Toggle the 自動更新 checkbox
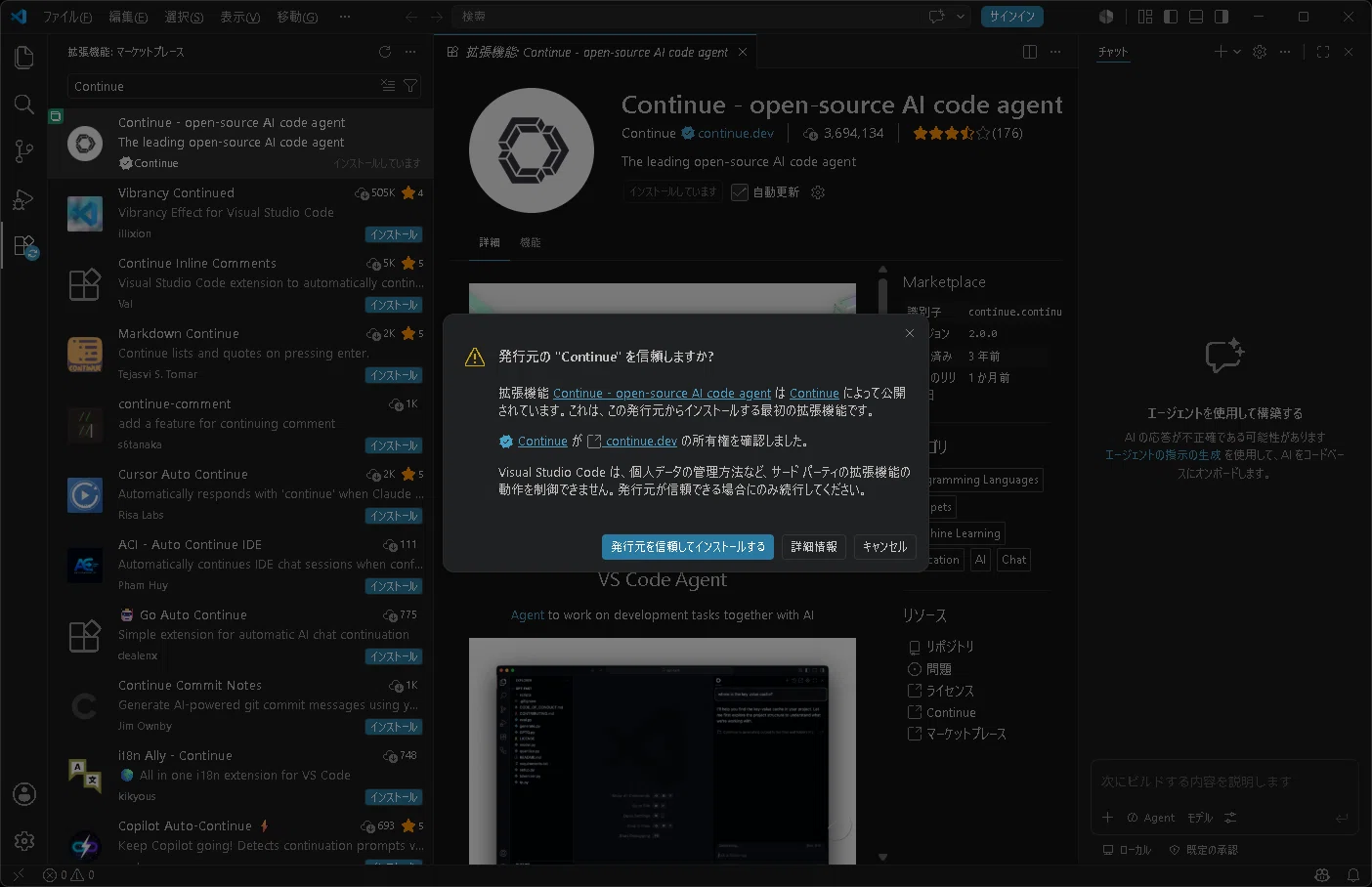Screen dimensions: 1372x887 tap(740, 192)
